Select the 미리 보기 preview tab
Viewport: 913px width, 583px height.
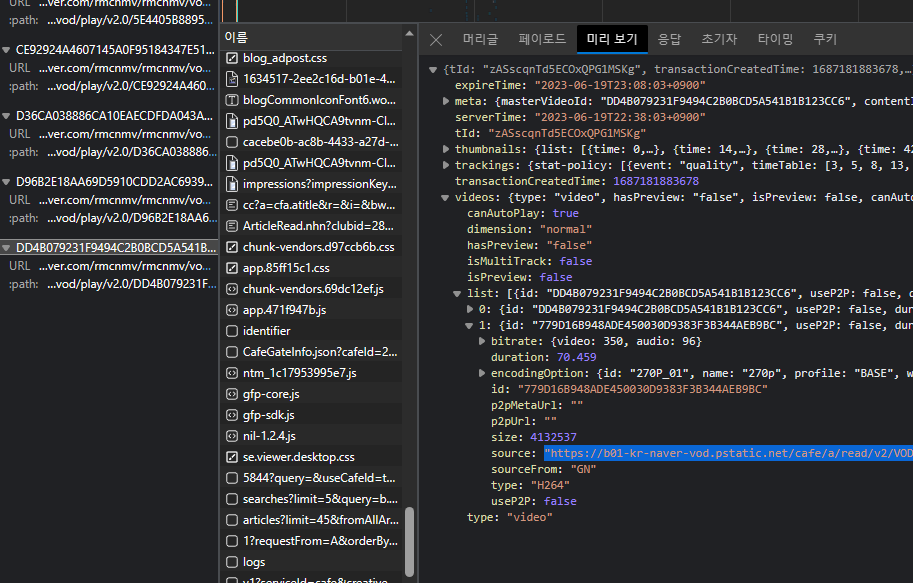point(612,39)
